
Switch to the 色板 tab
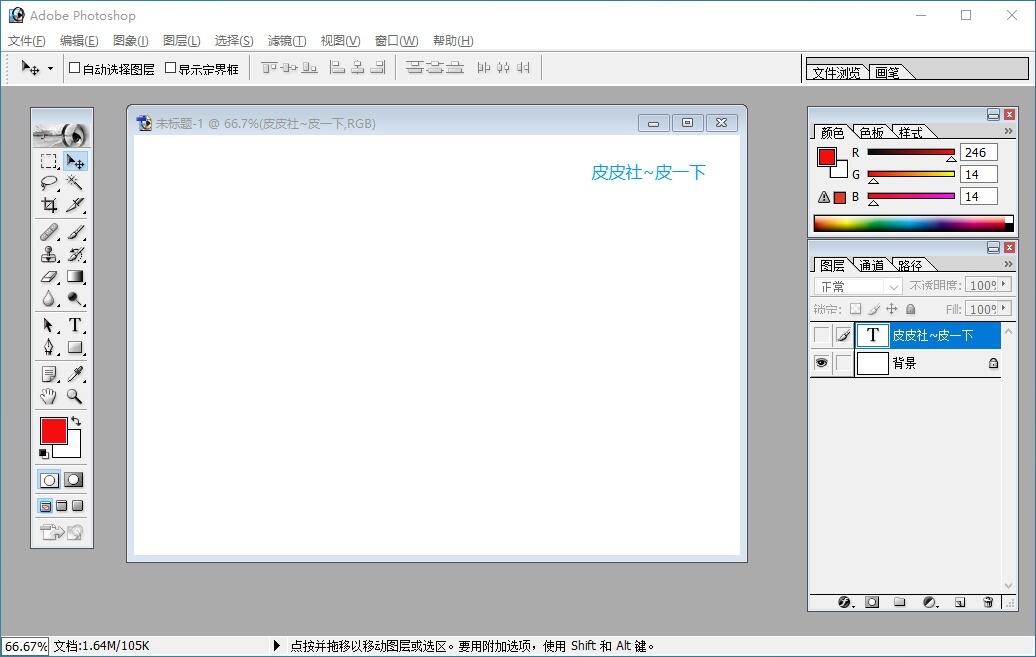(871, 132)
